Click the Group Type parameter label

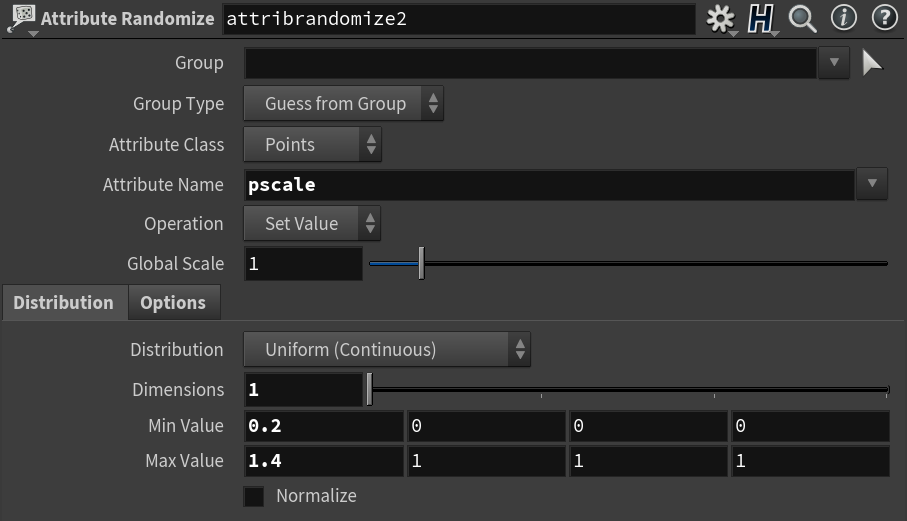point(178,104)
